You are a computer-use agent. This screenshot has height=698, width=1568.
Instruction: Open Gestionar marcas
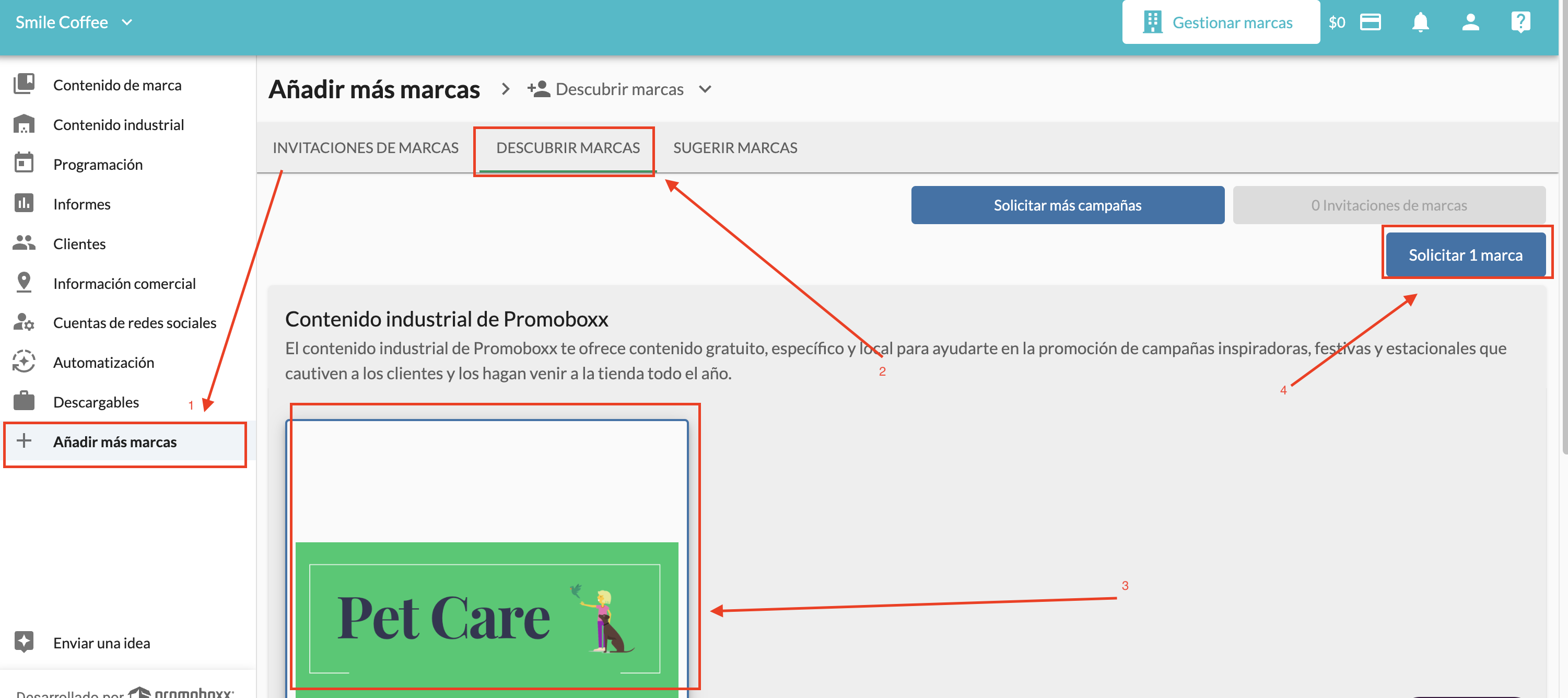(x=1221, y=22)
